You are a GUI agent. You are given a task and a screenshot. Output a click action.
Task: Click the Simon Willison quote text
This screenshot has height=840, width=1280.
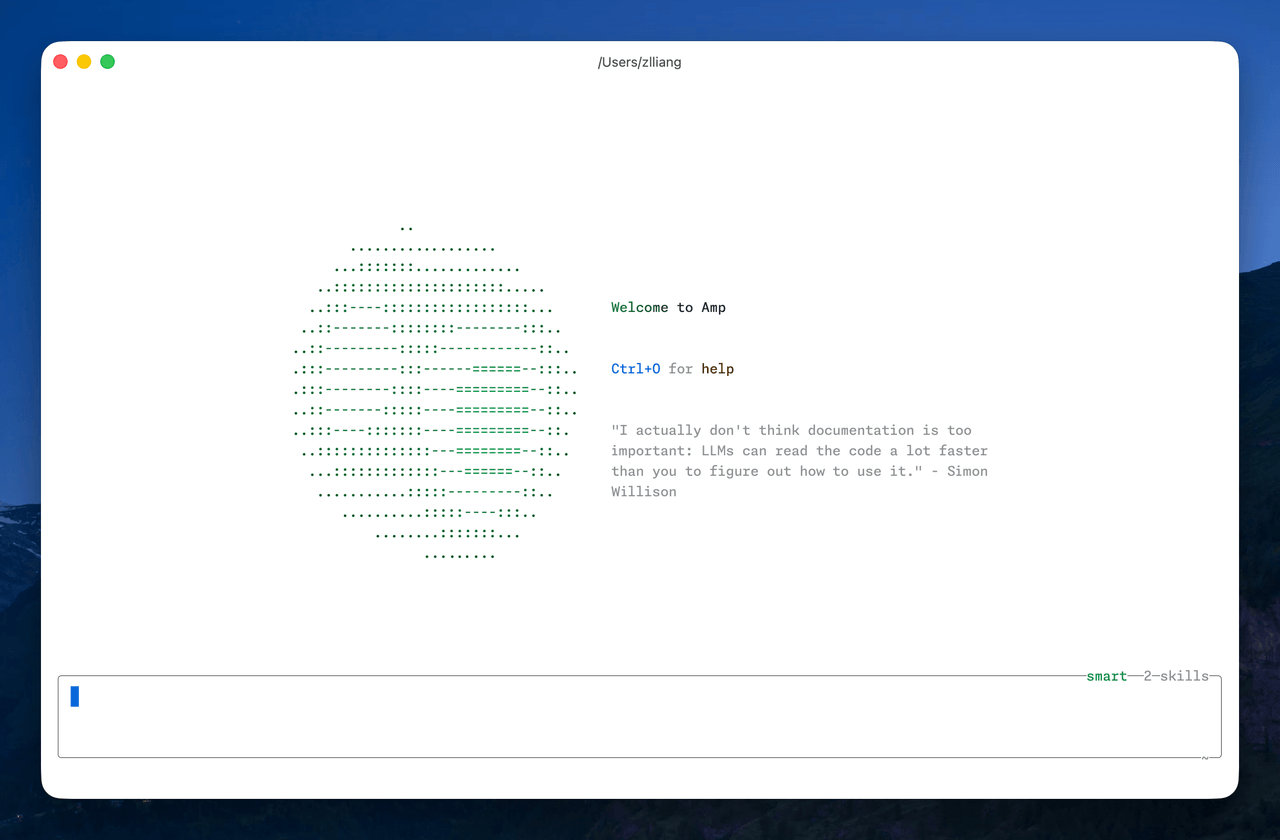pyautogui.click(x=799, y=461)
